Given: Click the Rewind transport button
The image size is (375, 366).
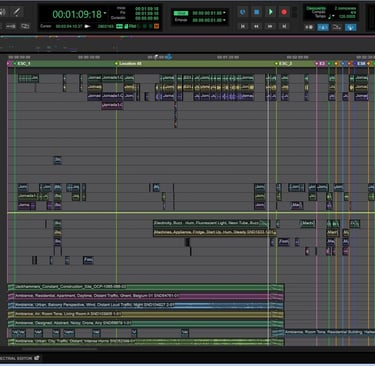Looking at the screenshot, I should [x=256, y=26].
